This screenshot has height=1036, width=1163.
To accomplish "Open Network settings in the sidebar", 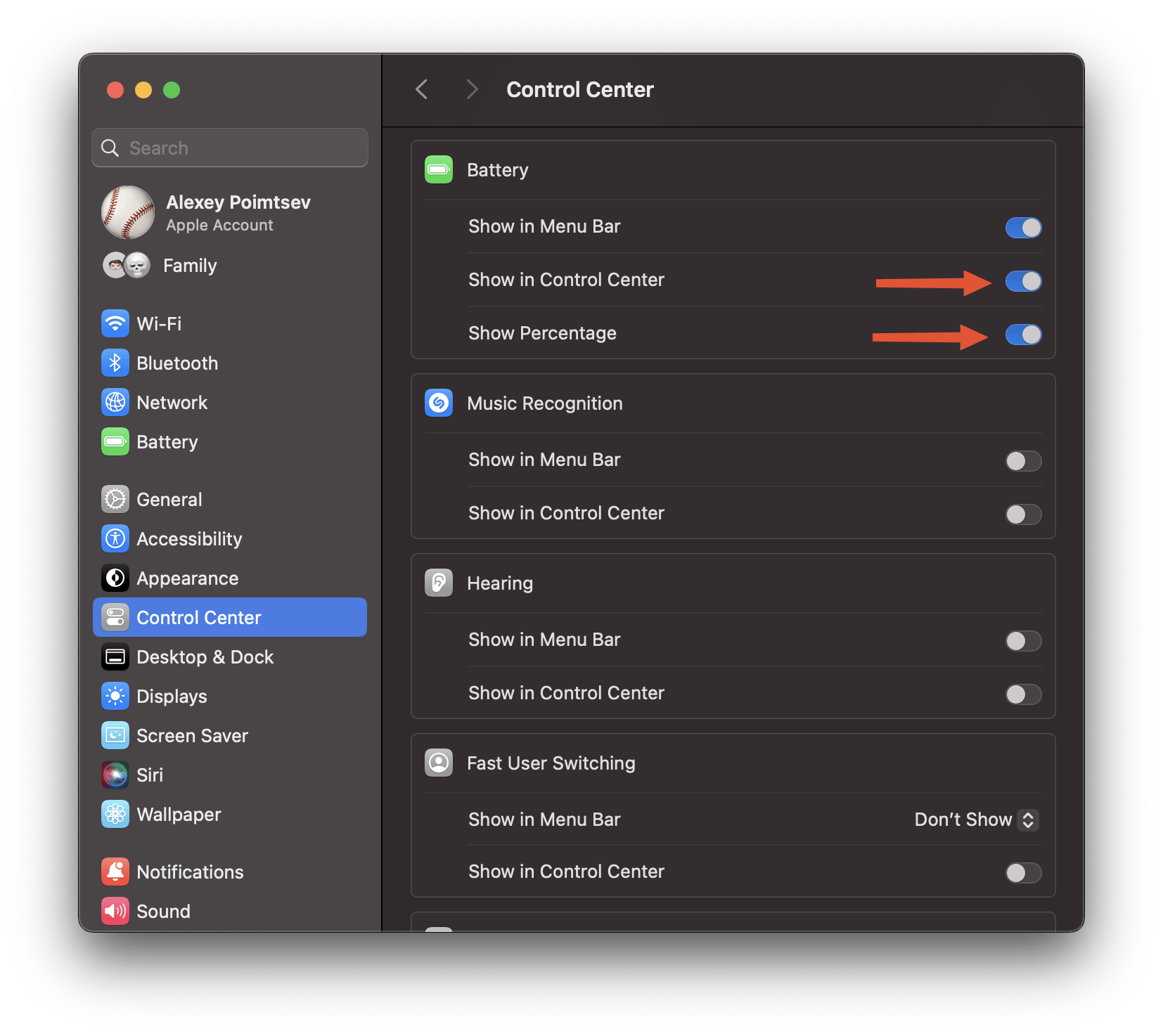I will tap(172, 402).
